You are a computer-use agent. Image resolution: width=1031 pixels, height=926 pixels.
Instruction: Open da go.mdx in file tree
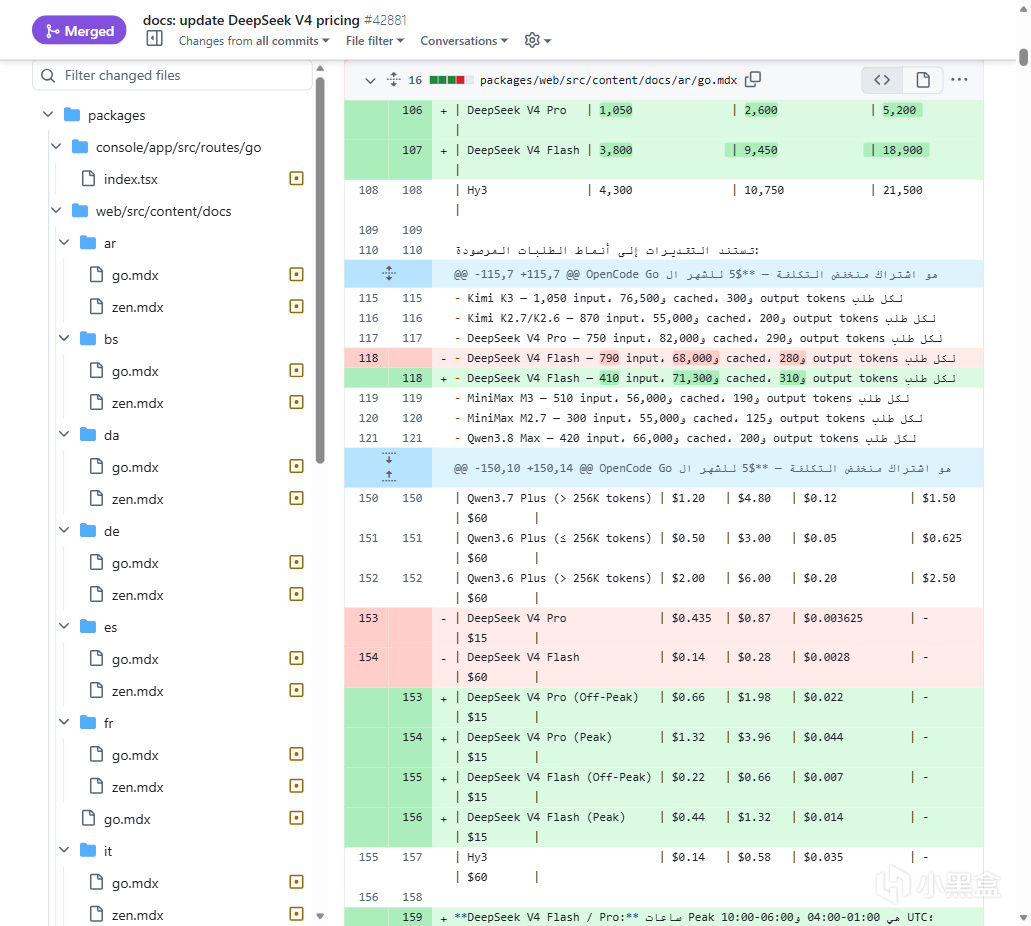pos(135,467)
